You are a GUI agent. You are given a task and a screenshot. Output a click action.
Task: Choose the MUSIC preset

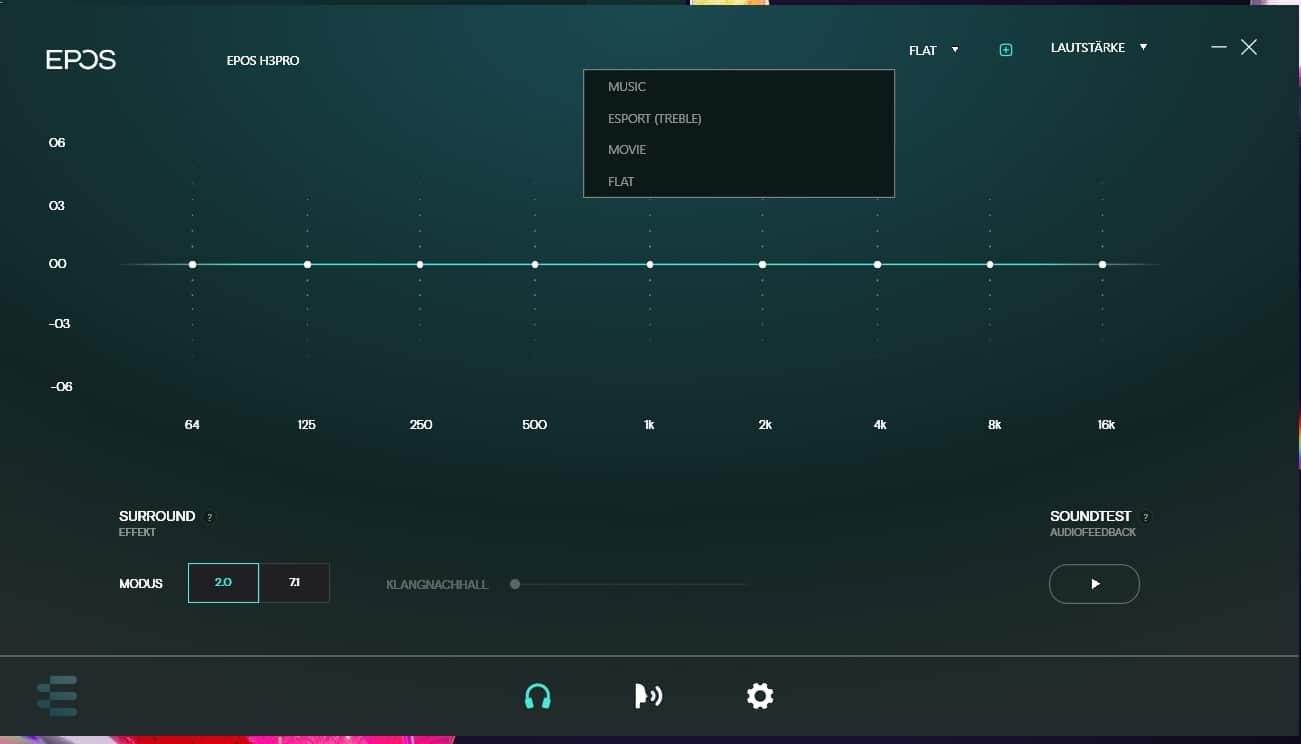click(627, 87)
